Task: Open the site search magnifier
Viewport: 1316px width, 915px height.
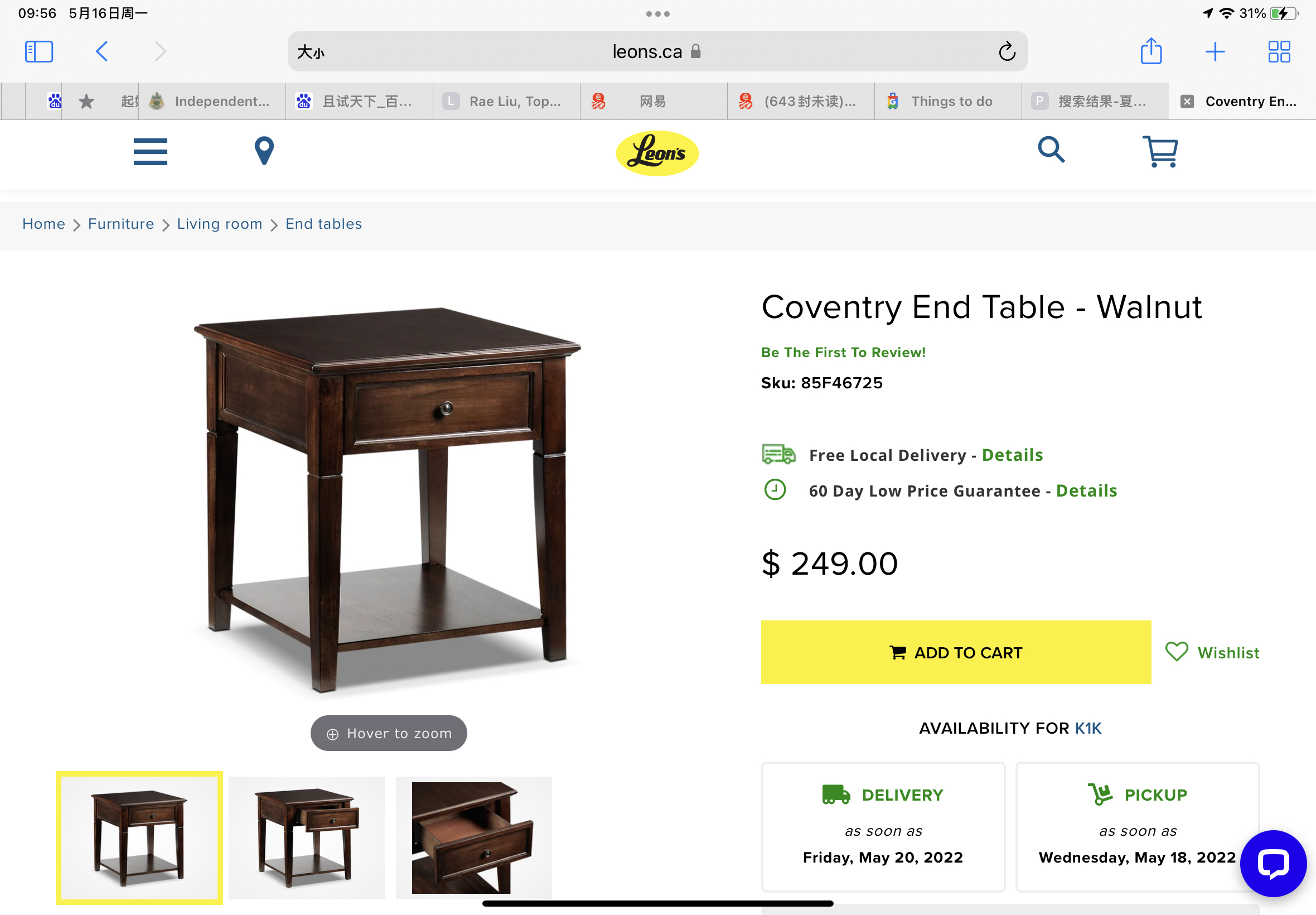Action: click(x=1051, y=150)
